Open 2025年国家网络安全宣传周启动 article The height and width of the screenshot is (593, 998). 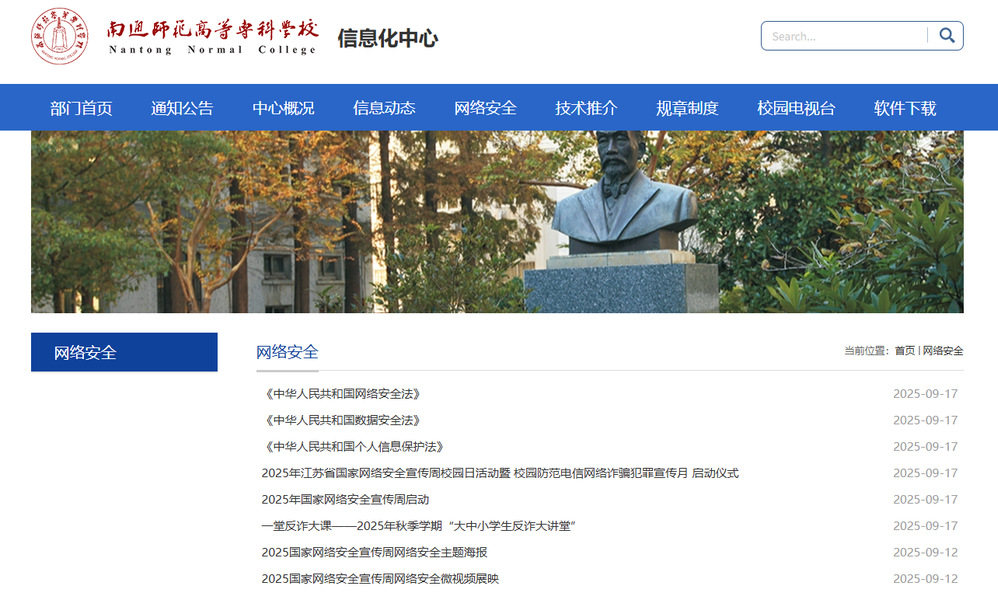[346, 499]
